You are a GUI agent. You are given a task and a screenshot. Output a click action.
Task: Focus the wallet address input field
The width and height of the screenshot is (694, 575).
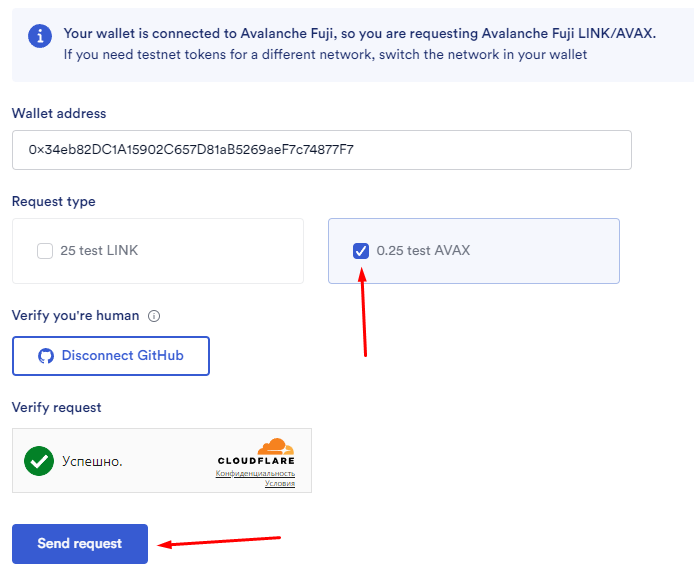321,150
